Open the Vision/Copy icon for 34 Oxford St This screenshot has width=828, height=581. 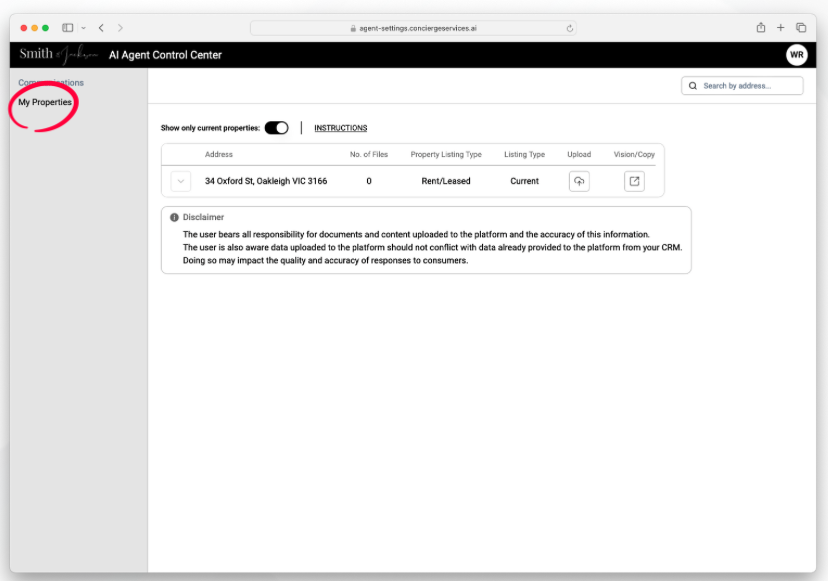[x=634, y=181]
